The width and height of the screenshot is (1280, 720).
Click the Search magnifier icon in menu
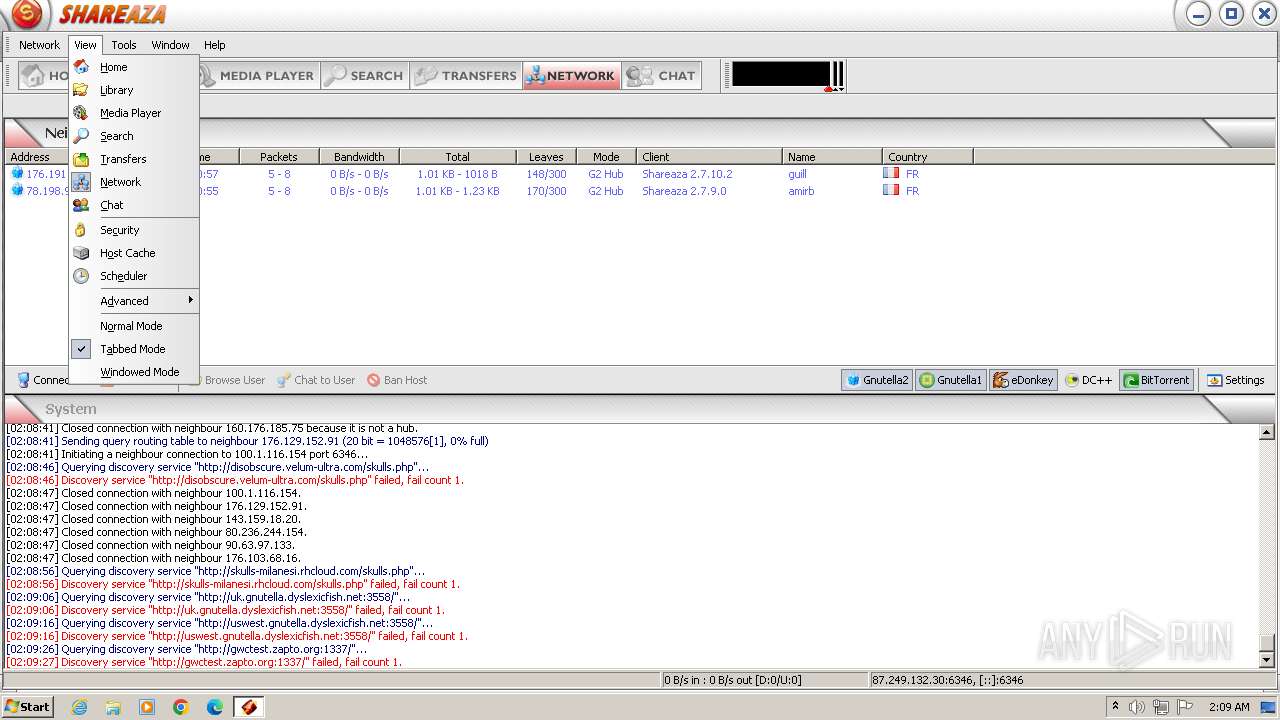[x=81, y=136]
